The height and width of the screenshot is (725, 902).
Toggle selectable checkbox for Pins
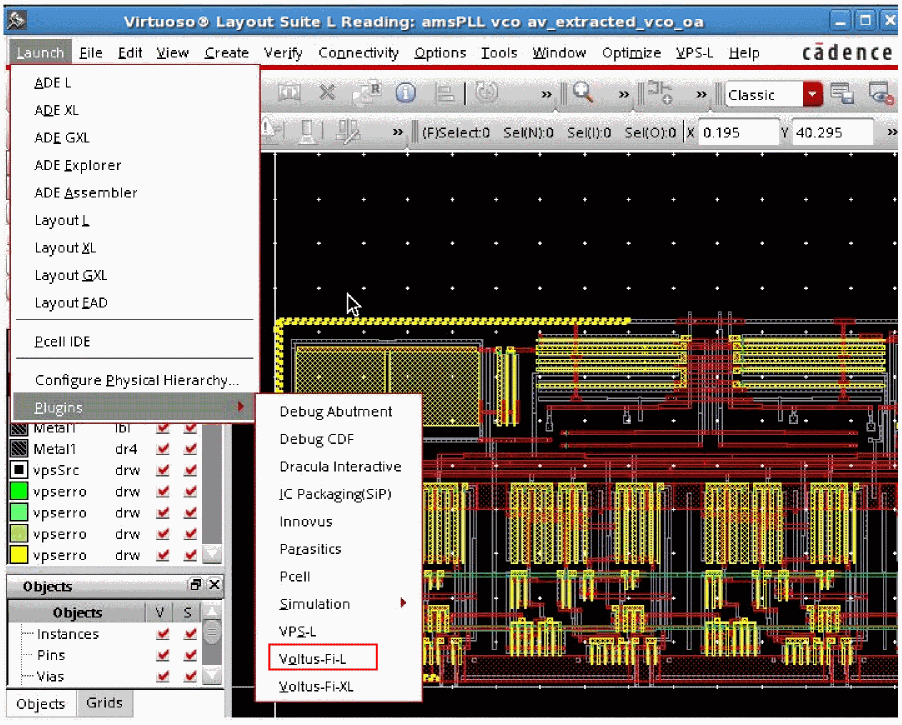[189, 655]
